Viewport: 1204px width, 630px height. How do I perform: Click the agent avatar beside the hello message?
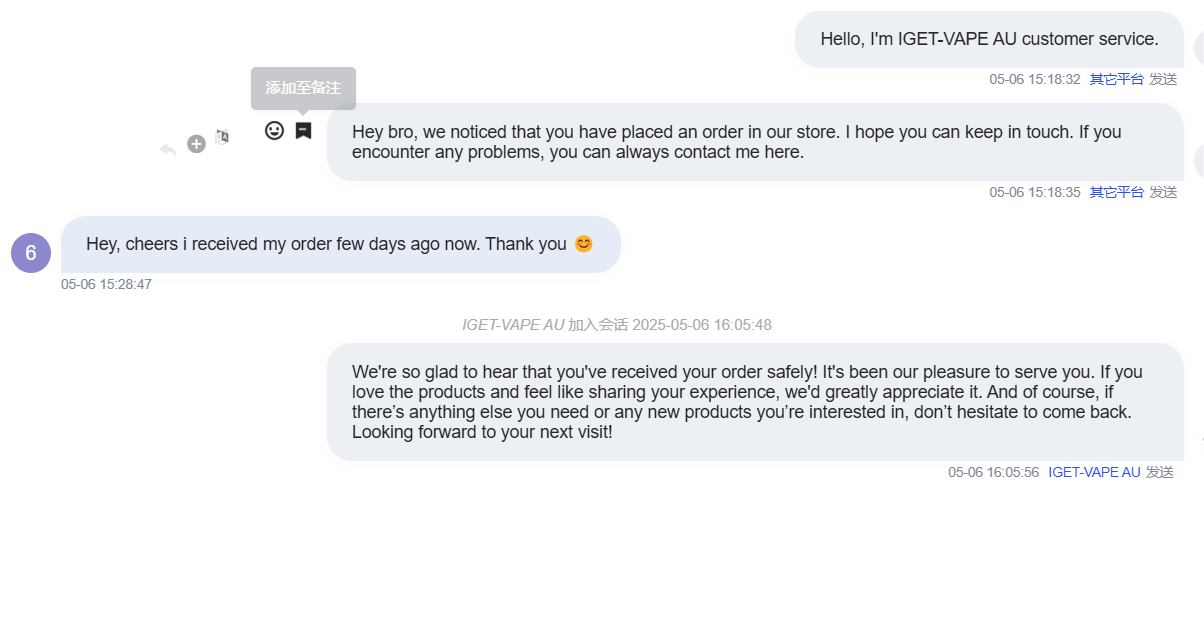(1199, 47)
